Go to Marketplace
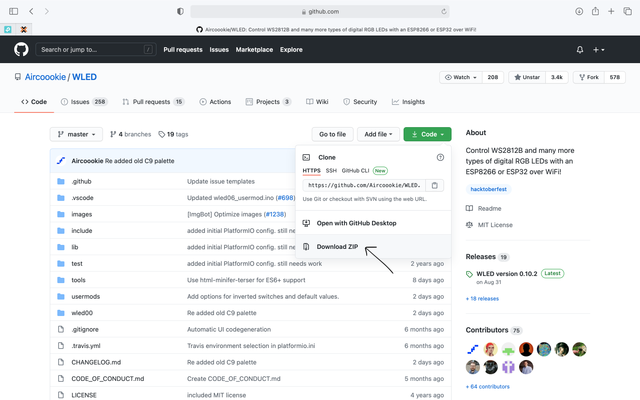This screenshot has height=400, width=640. [x=254, y=49]
